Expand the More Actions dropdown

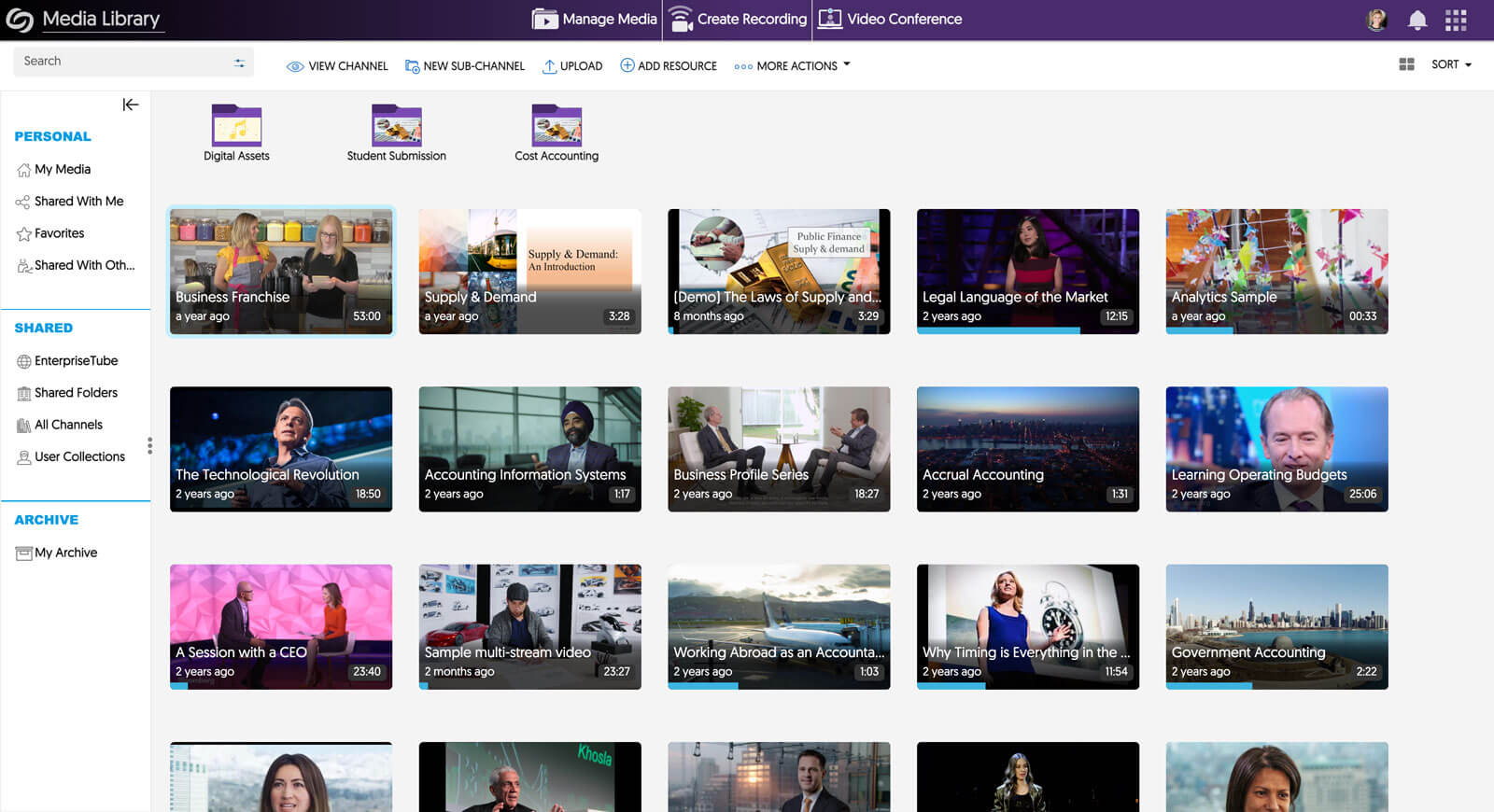click(x=792, y=65)
